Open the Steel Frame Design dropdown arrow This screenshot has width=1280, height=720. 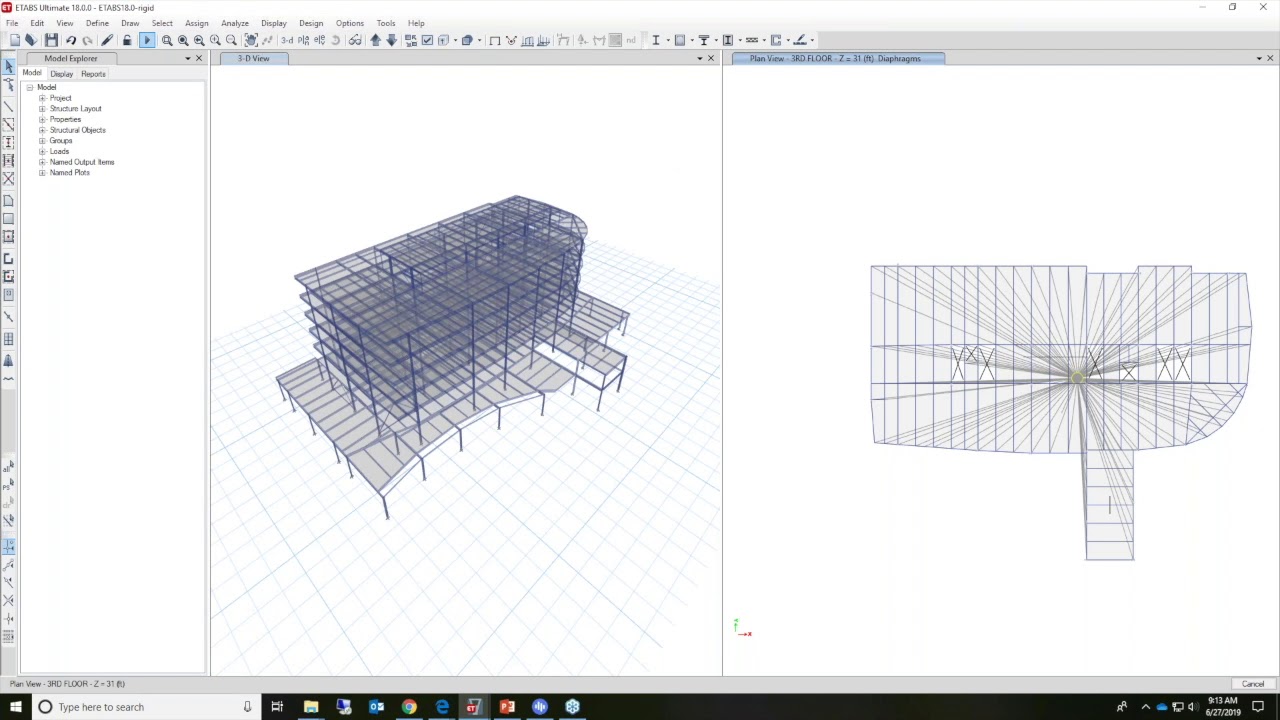(667, 40)
